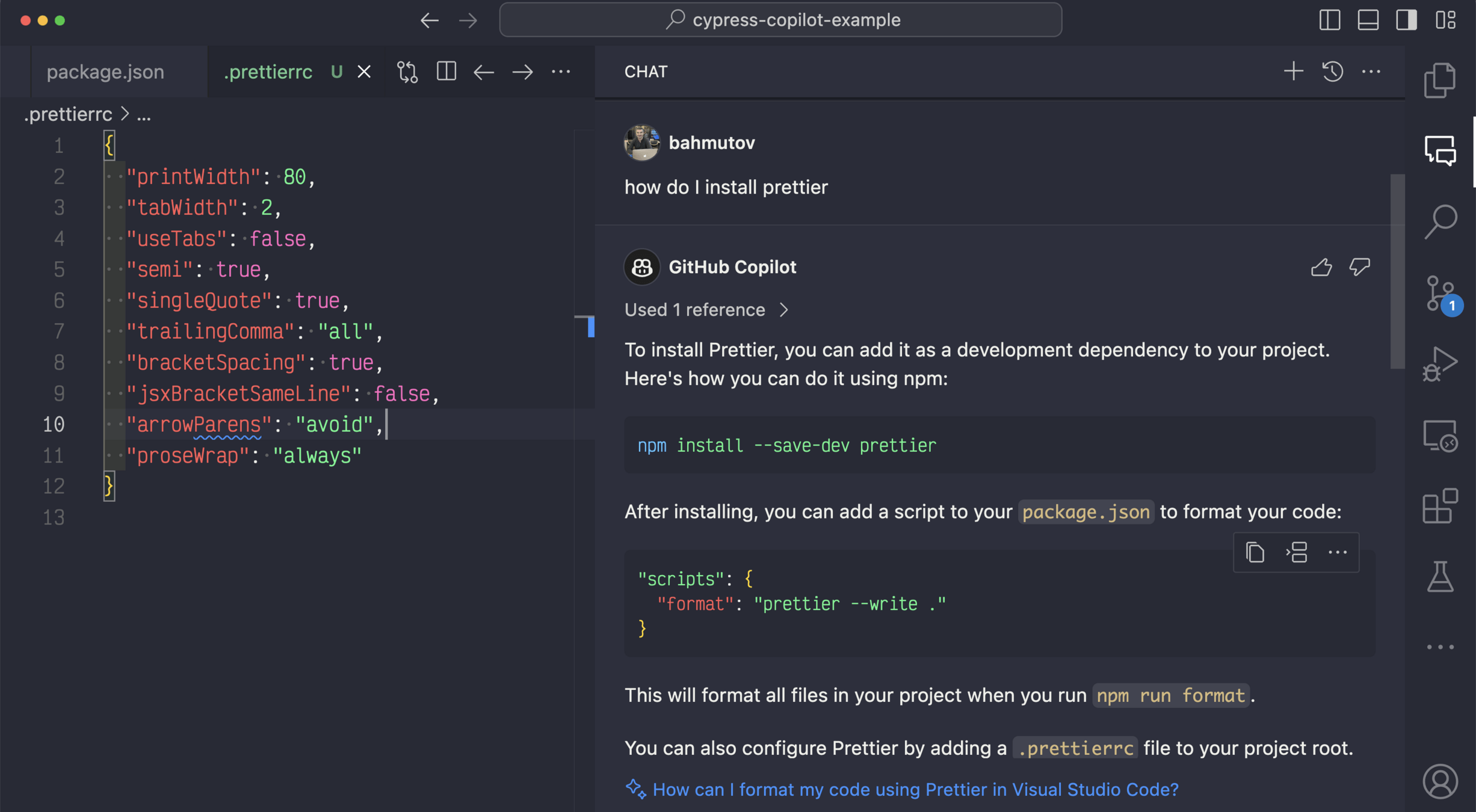The height and width of the screenshot is (812, 1476).
Task: Switch to the package.json tab
Action: tap(105, 72)
